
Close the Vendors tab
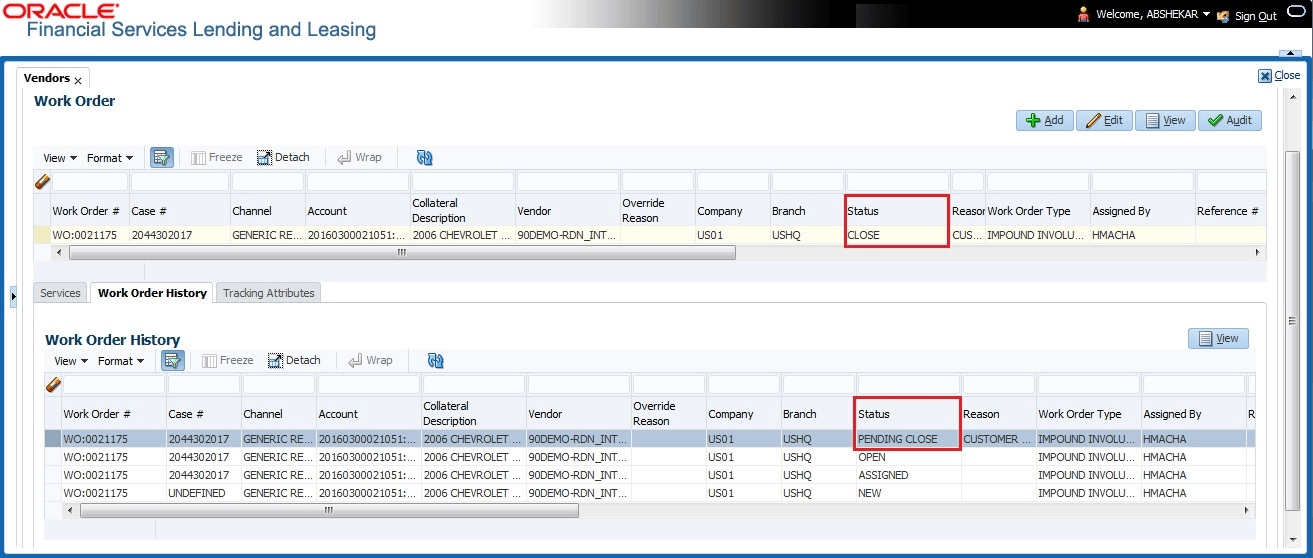point(78,80)
